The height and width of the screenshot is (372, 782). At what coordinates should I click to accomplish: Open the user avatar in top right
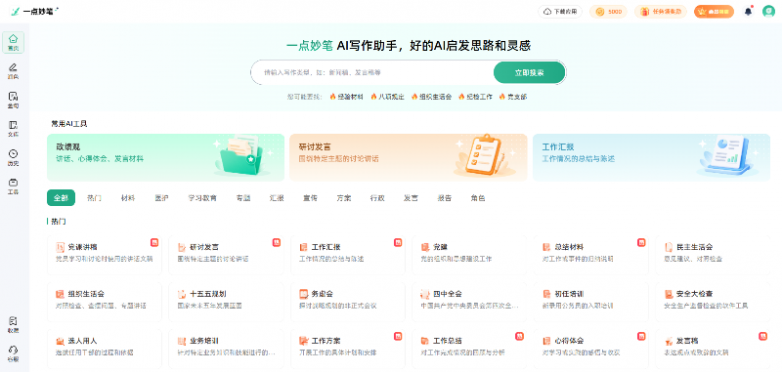tap(768, 11)
